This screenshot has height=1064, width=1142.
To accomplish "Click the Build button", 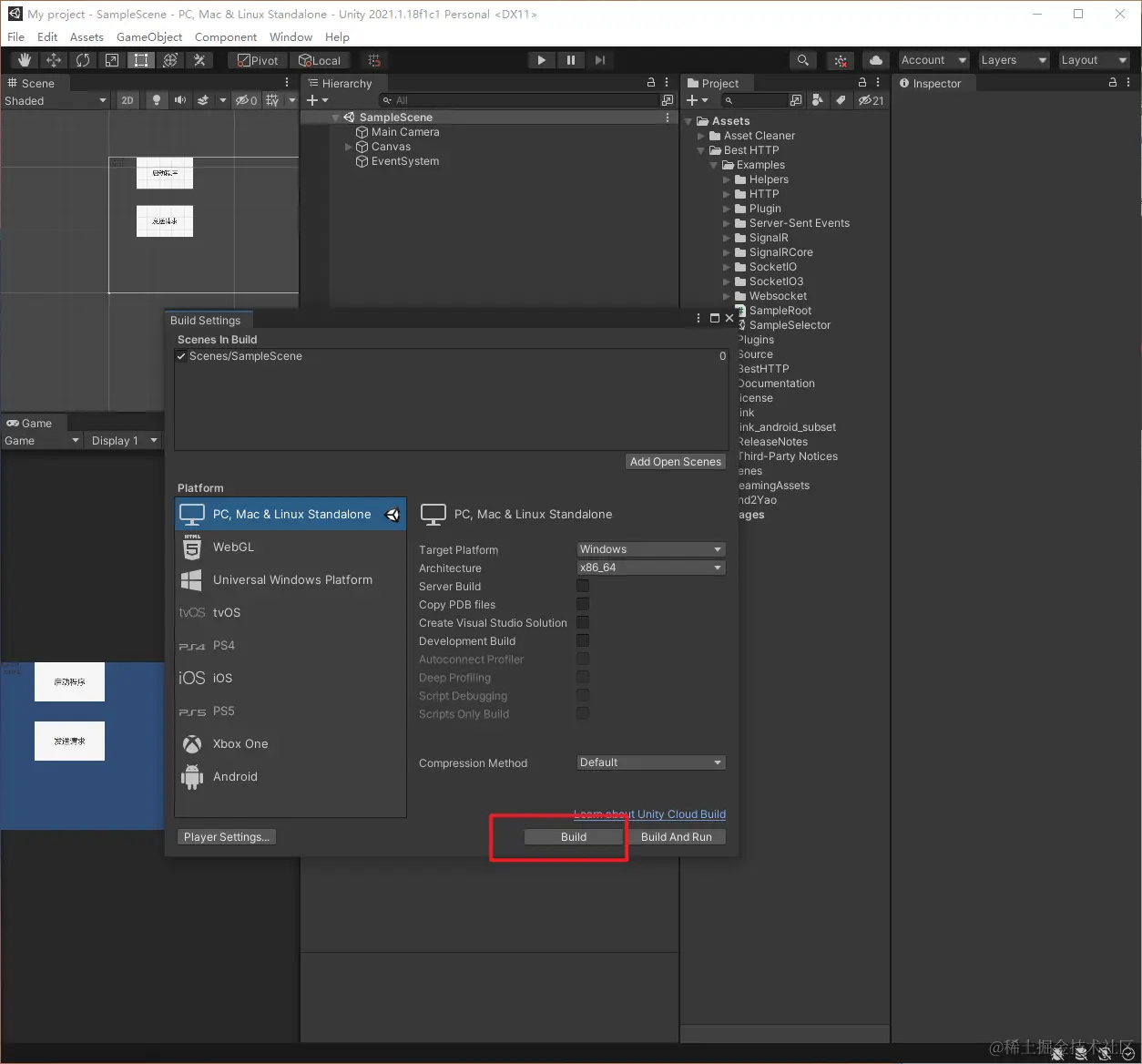I will 574,836.
